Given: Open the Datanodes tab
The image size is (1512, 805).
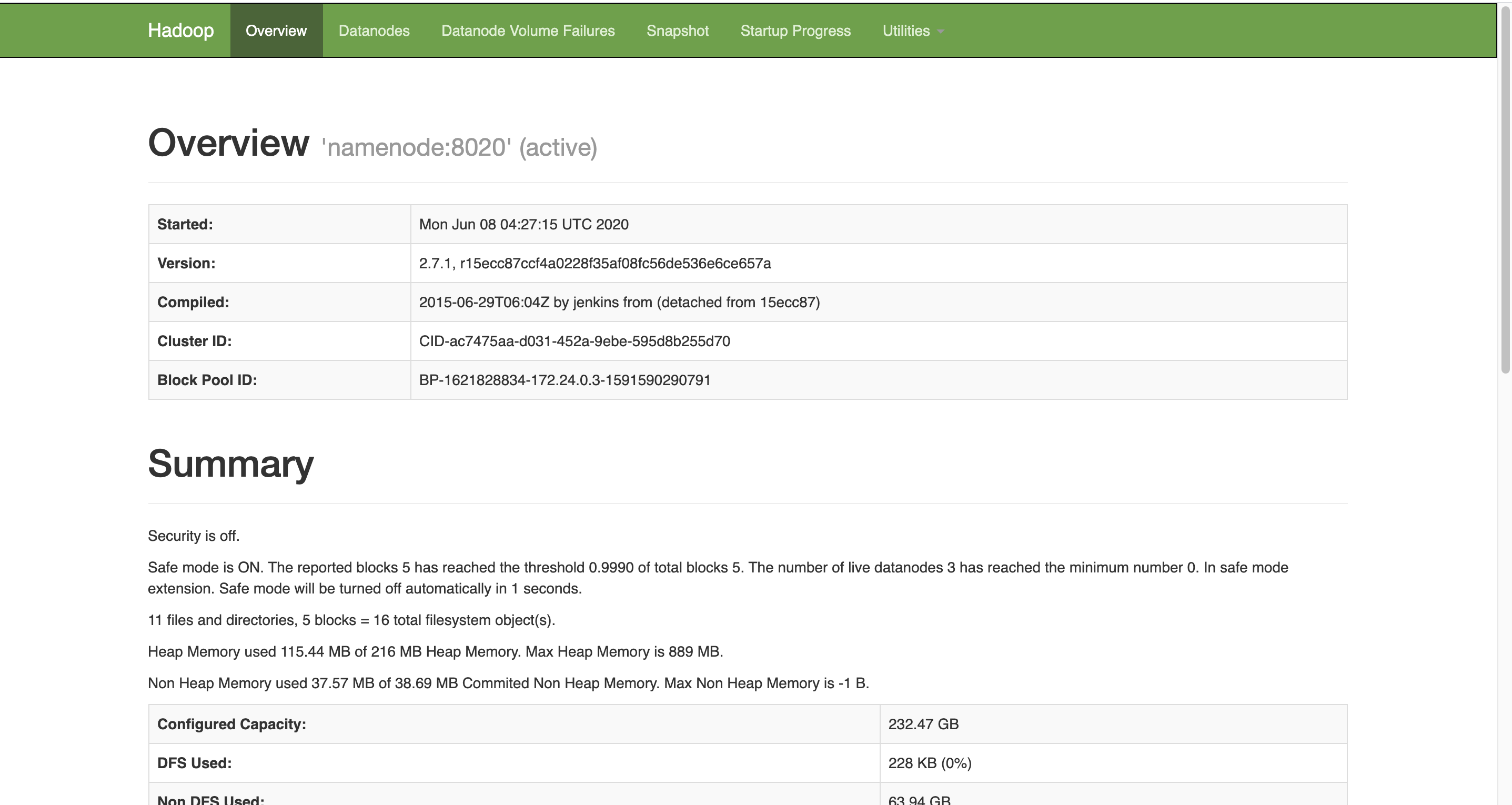Looking at the screenshot, I should pos(374,31).
